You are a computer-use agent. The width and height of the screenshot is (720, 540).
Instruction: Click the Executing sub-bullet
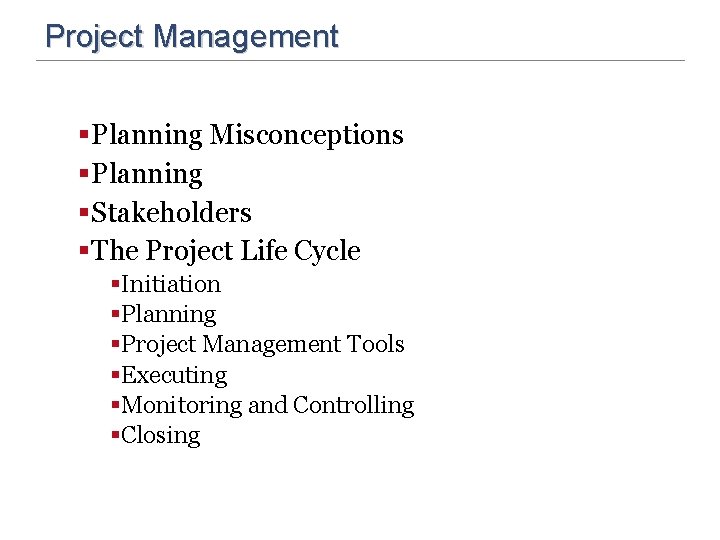(x=174, y=376)
